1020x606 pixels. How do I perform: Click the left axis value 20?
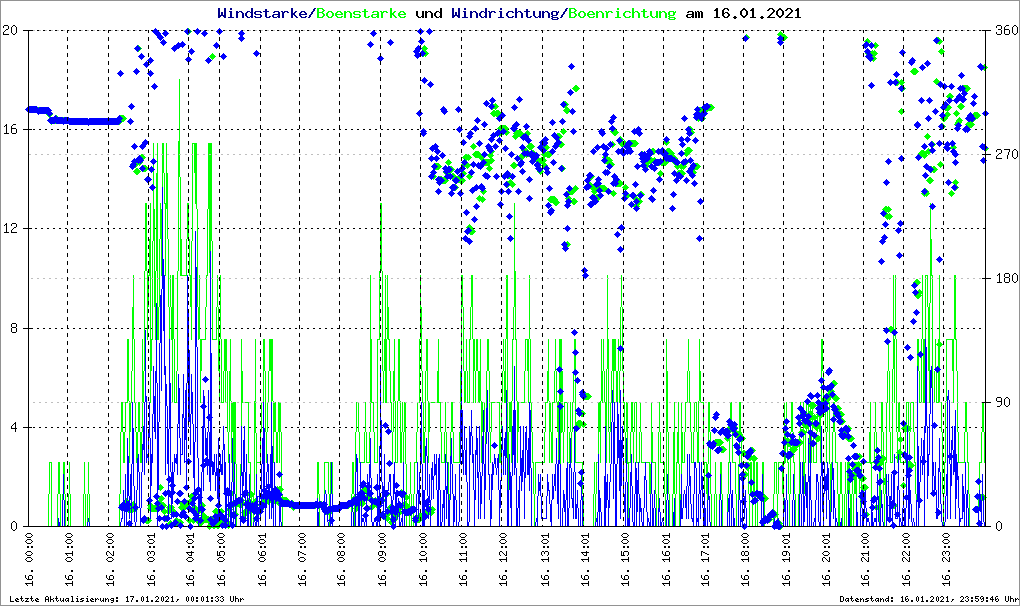pos(13,31)
